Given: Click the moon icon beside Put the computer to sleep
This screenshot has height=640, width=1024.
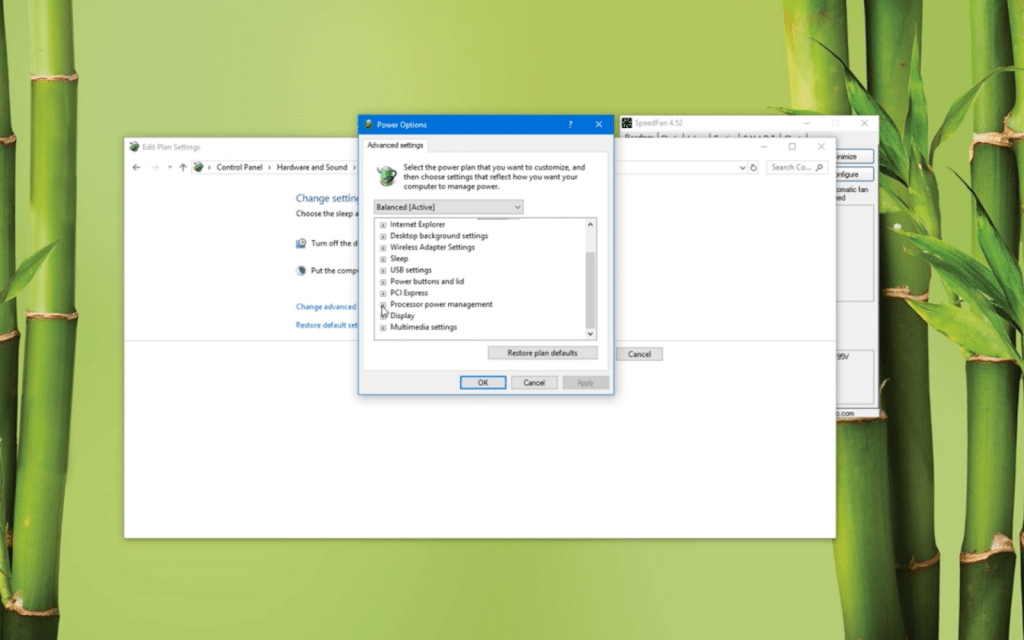Looking at the screenshot, I should (301, 270).
